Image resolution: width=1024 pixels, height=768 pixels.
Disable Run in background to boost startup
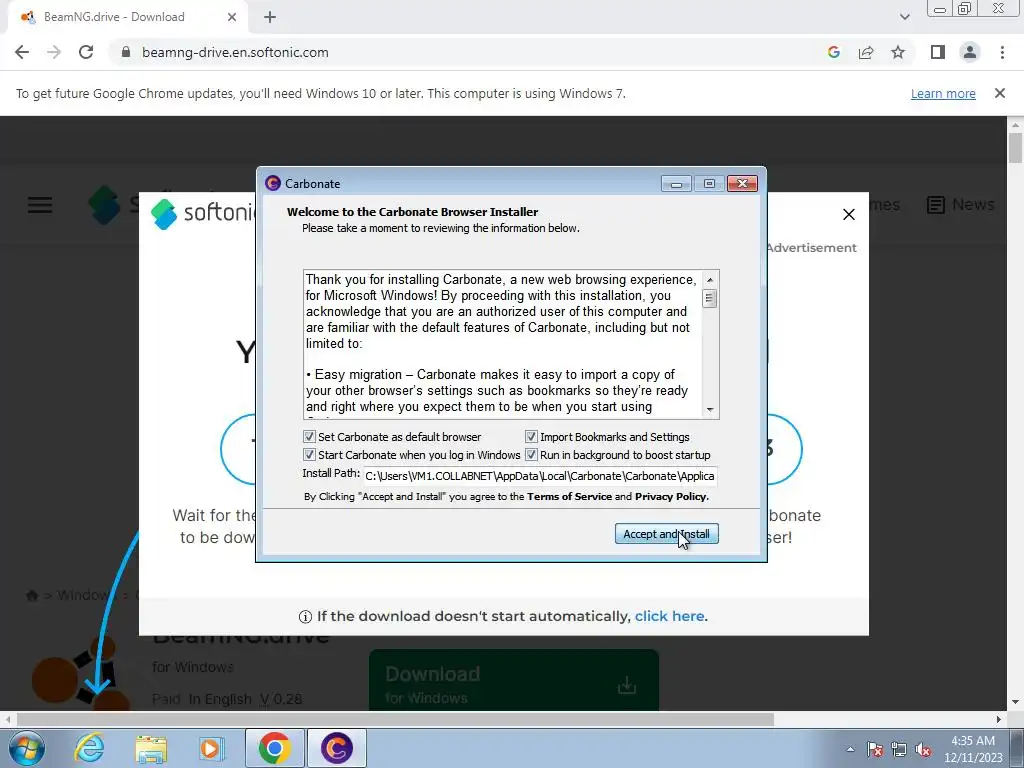click(531, 455)
